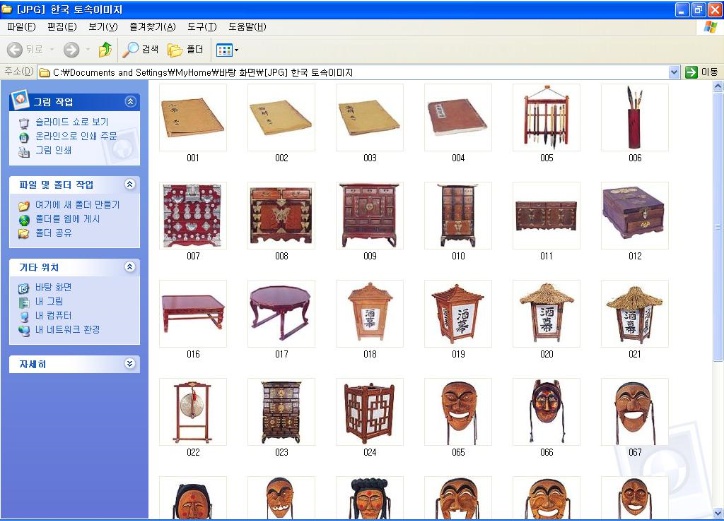
Task: Open the Views dropdown arrow
Action: click(x=236, y=50)
